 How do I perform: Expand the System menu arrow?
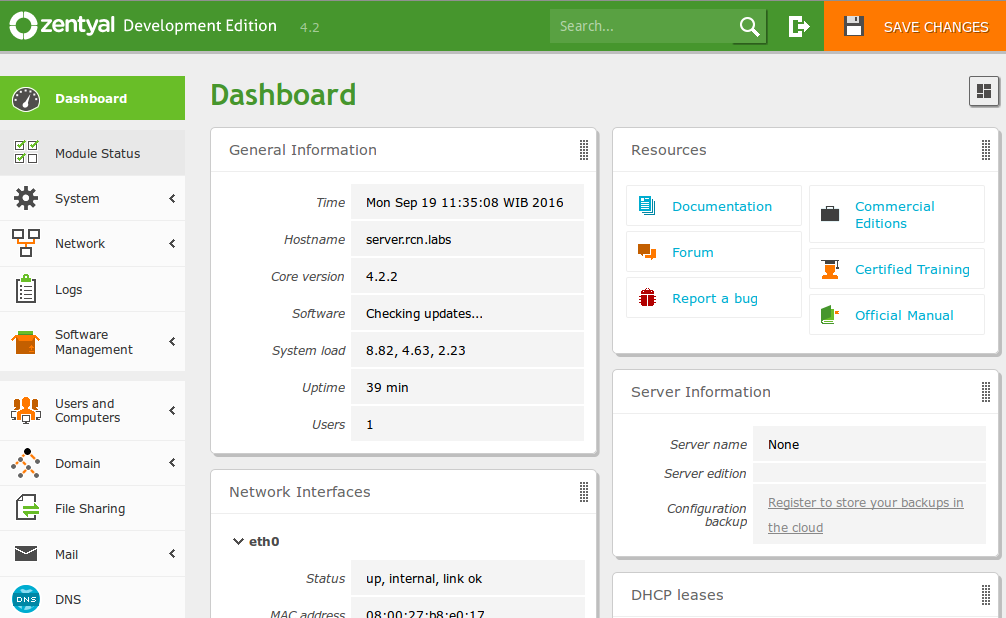[x=172, y=198]
